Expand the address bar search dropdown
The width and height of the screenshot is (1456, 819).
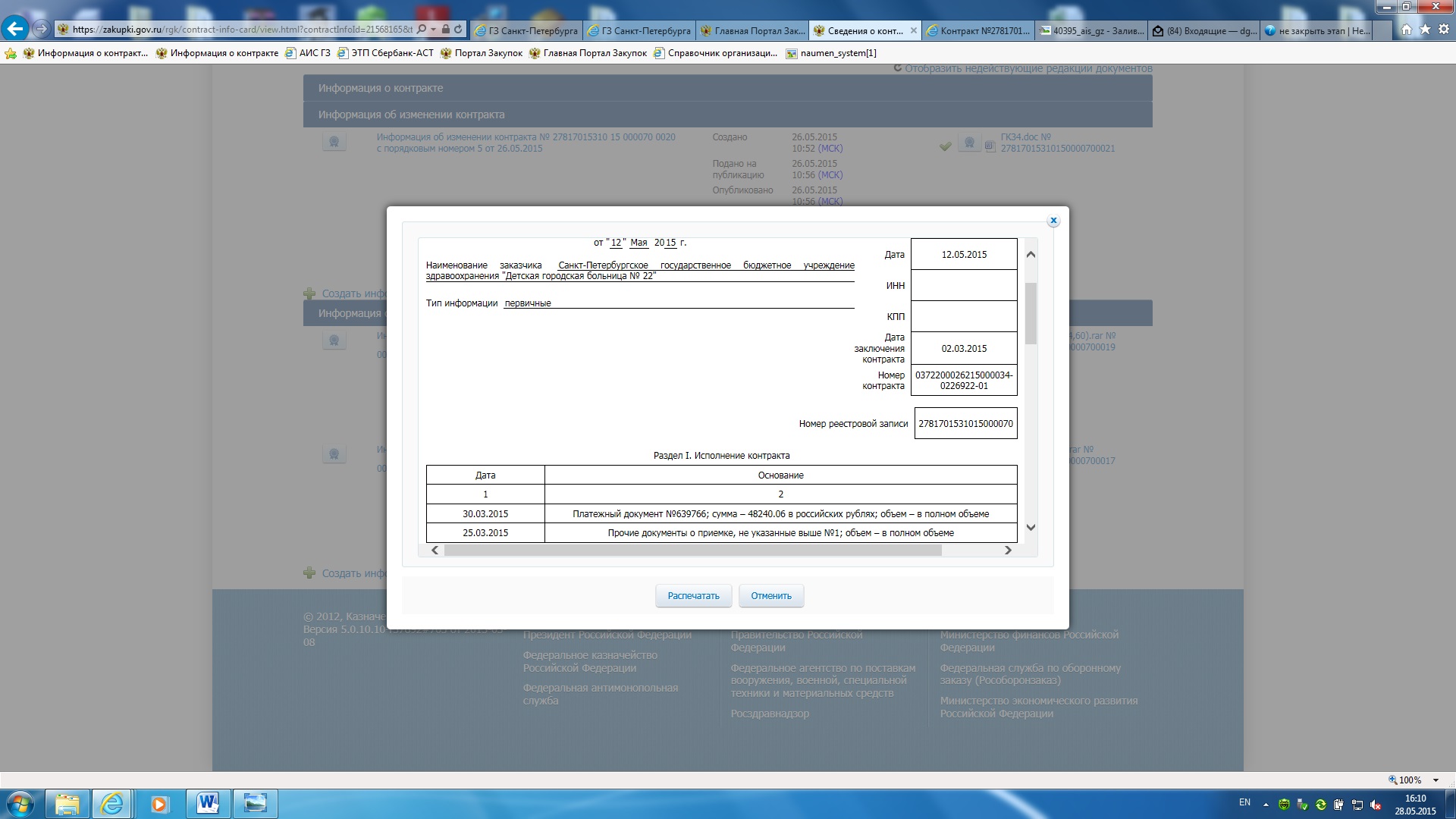click(433, 30)
